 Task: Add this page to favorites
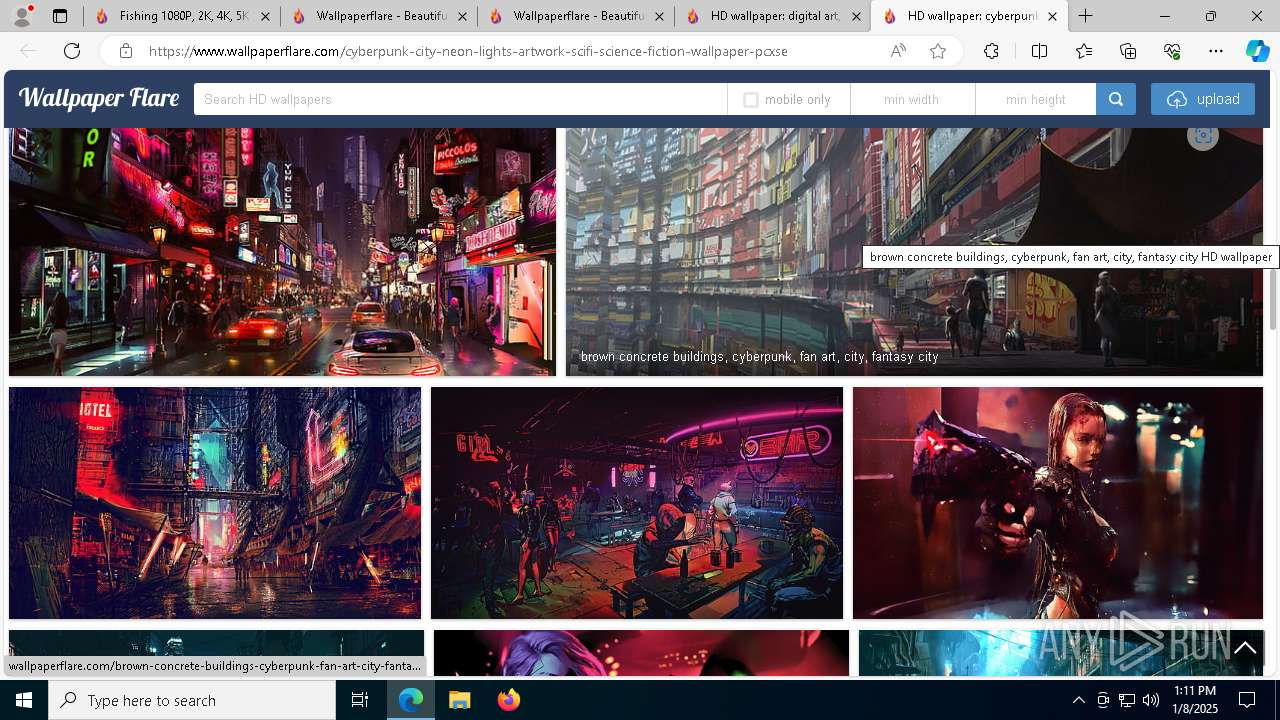(938, 51)
